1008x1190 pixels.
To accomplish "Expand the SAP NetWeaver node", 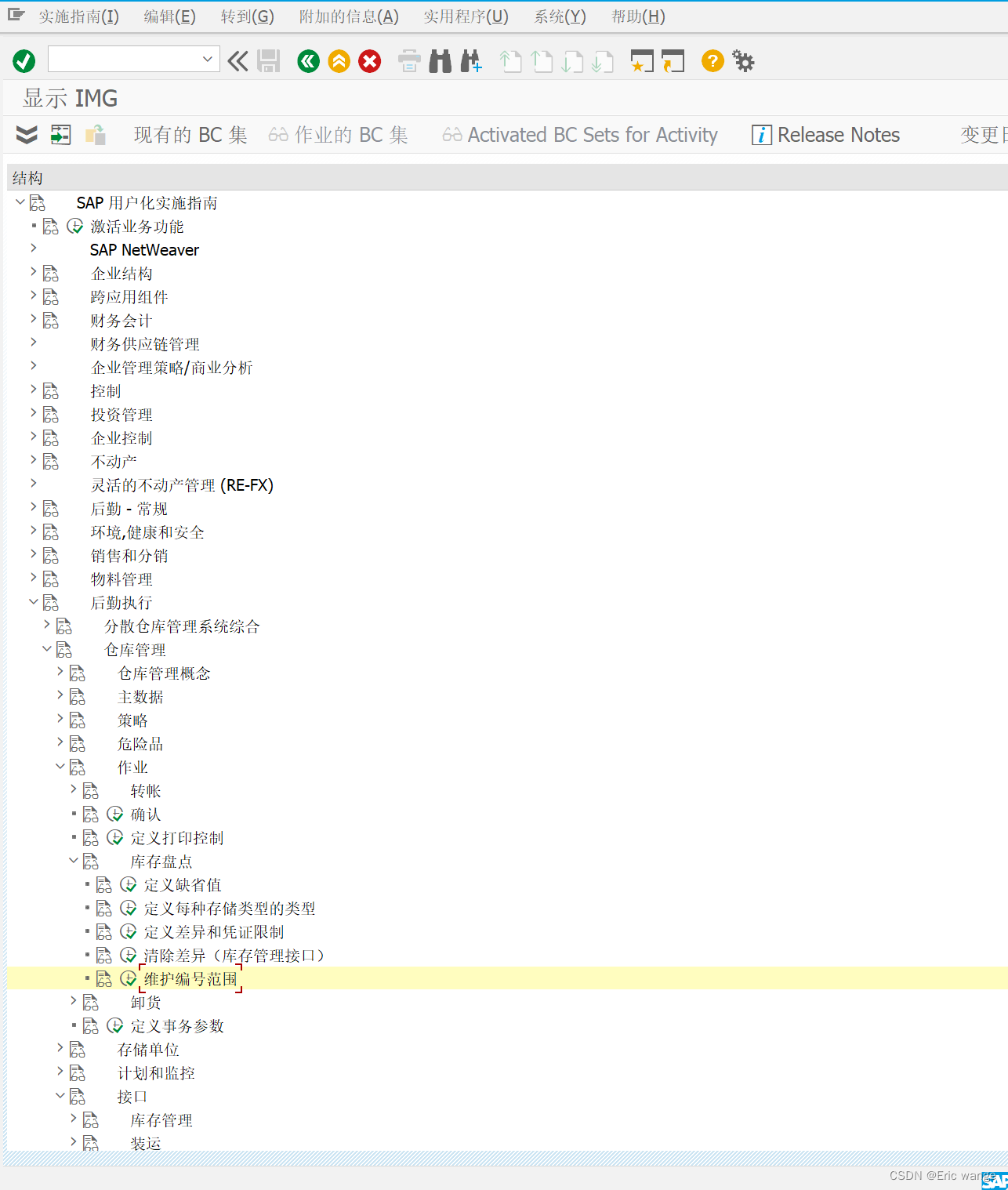I will [x=34, y=248].
